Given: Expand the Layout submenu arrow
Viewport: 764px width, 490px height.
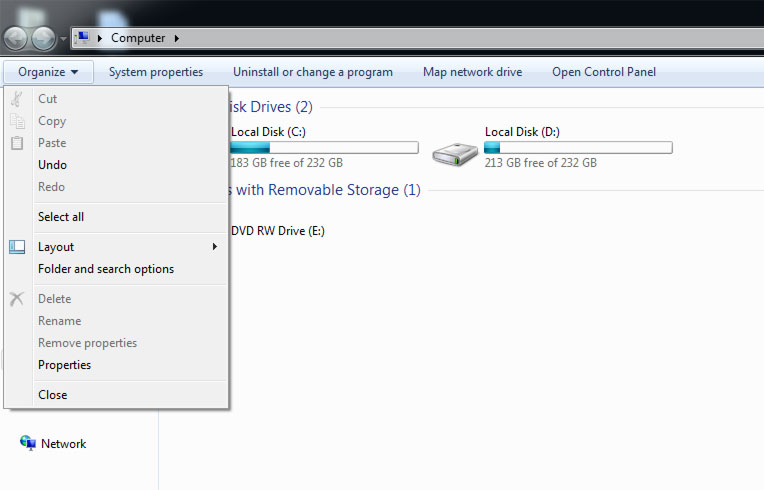Looking at the screenshot, I should (215, 247).
